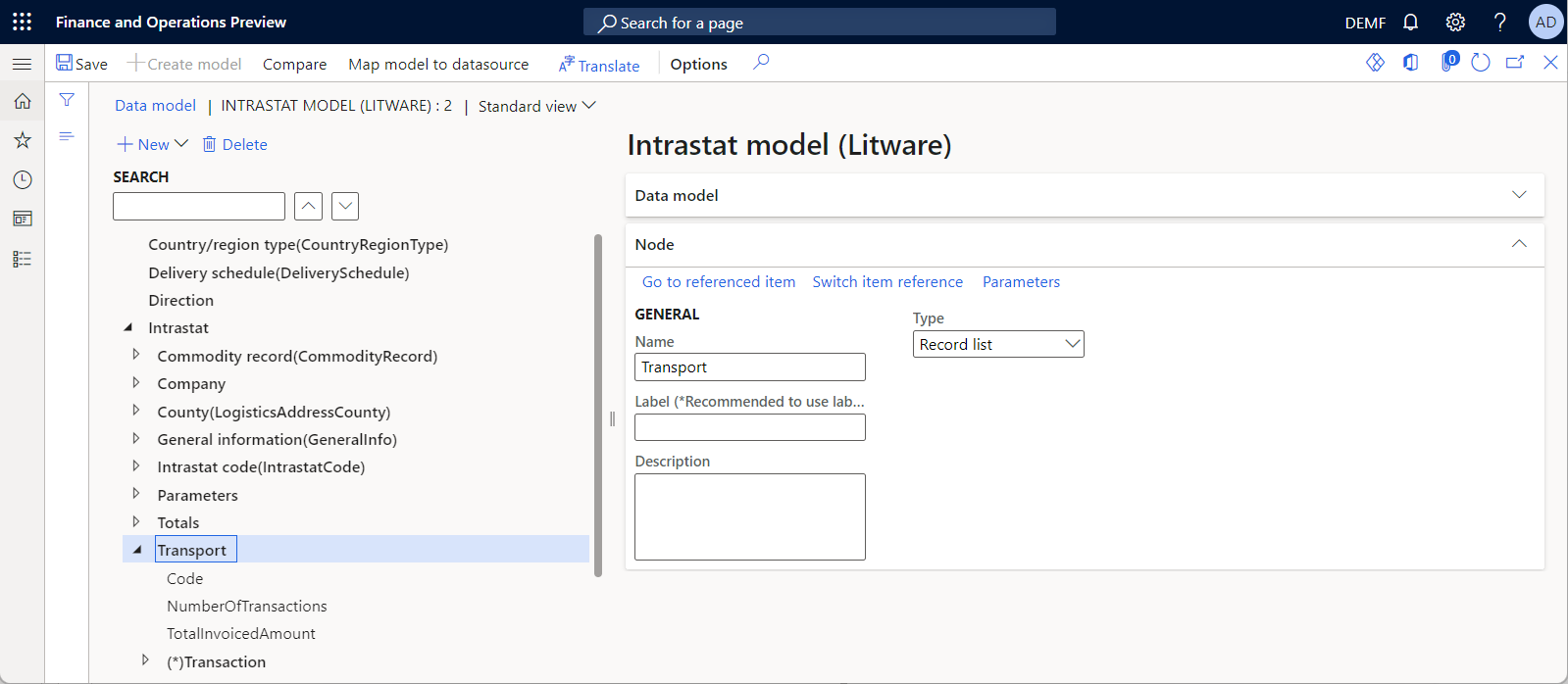1568x684 pixels.
Task: Expand the Totals tree node
Action: [136, 521]
